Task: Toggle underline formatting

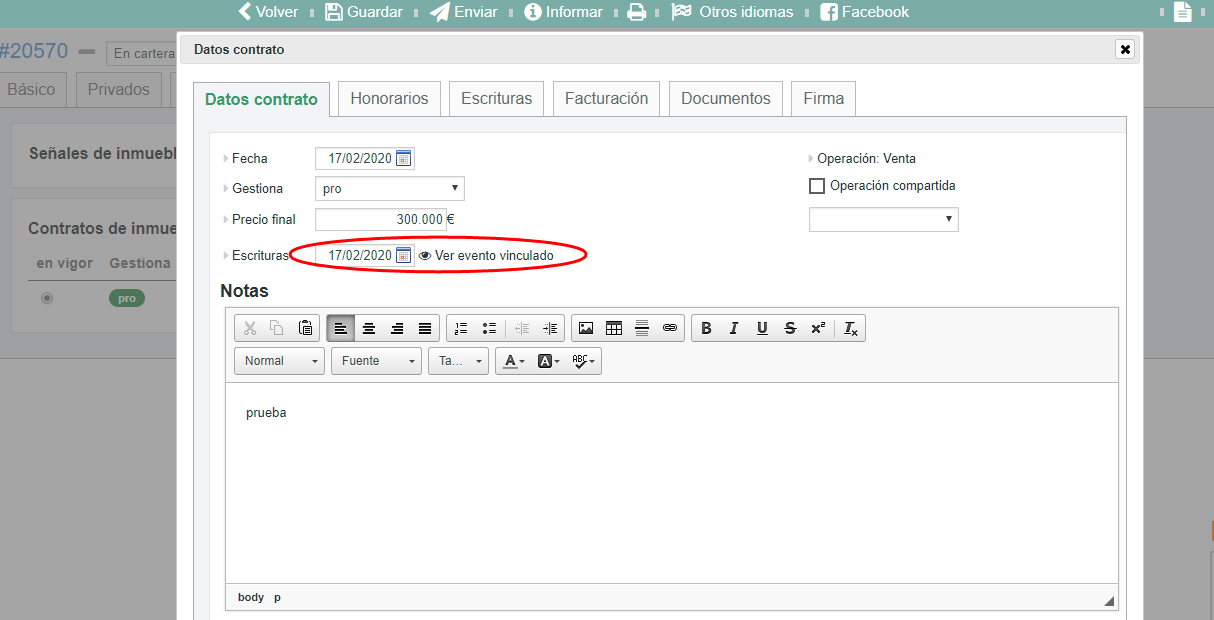Action: pyautogui.click(x=762, y=328)
